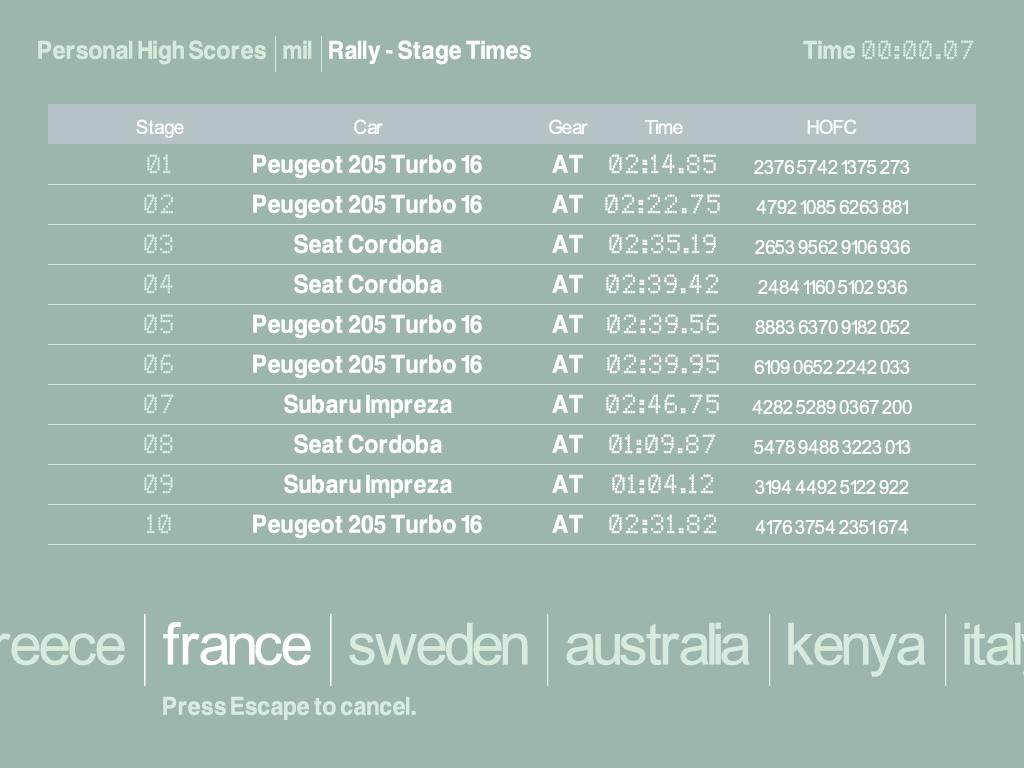The image size is (1024, 768).
Task: Click the Press Escape to cancel text
Action: pos(289,707)
